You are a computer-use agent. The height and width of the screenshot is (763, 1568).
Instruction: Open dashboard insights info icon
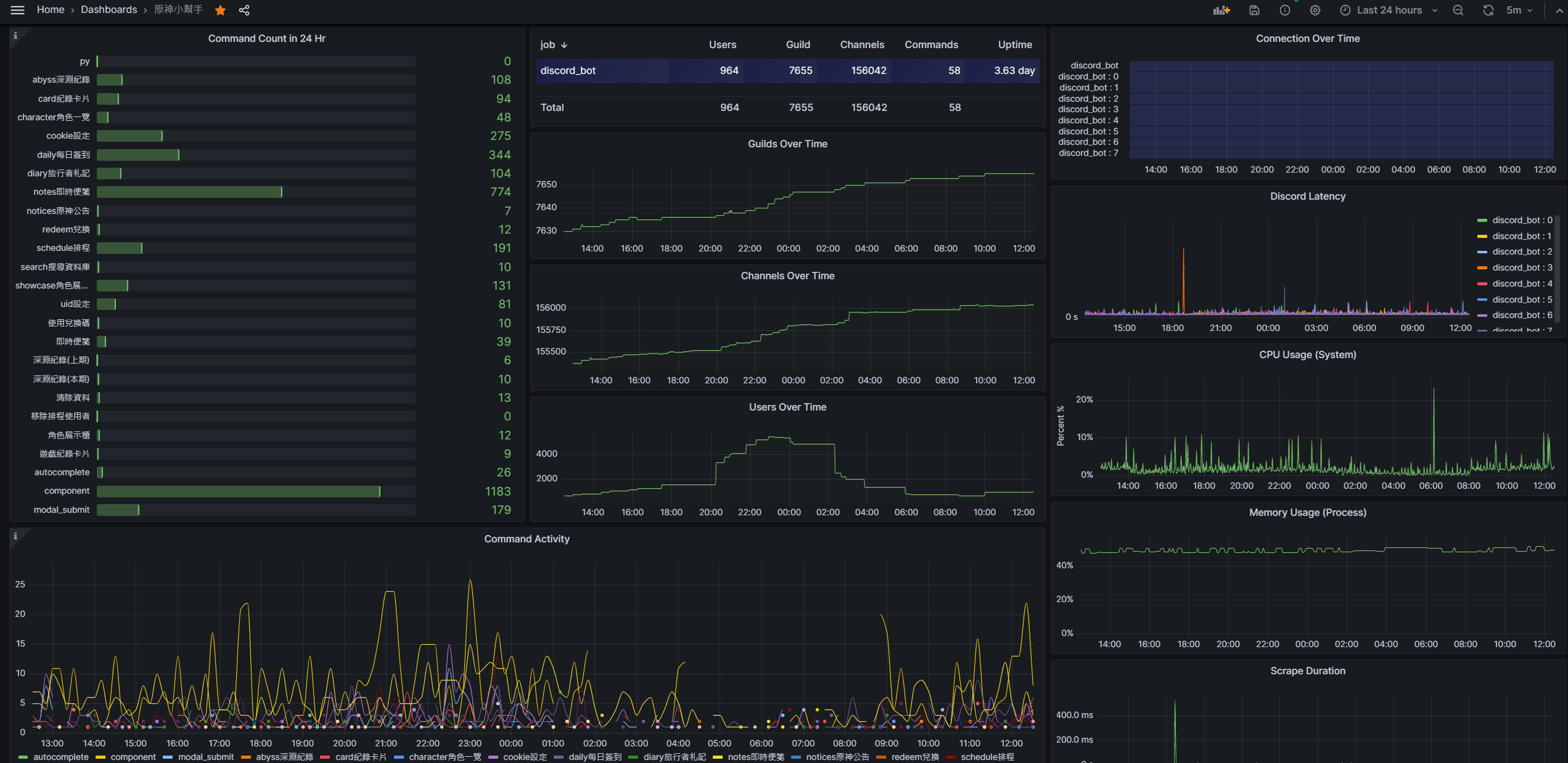point(1284,10)
